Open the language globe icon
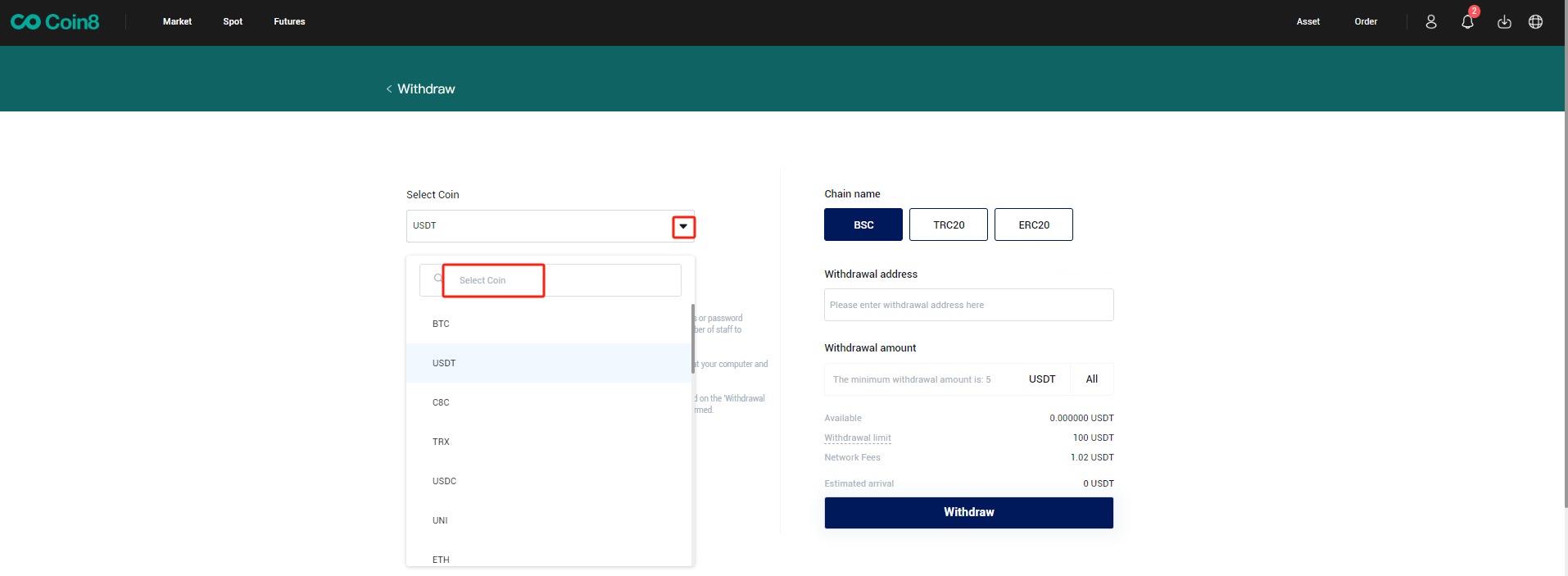 click(x=1535, y=22)
